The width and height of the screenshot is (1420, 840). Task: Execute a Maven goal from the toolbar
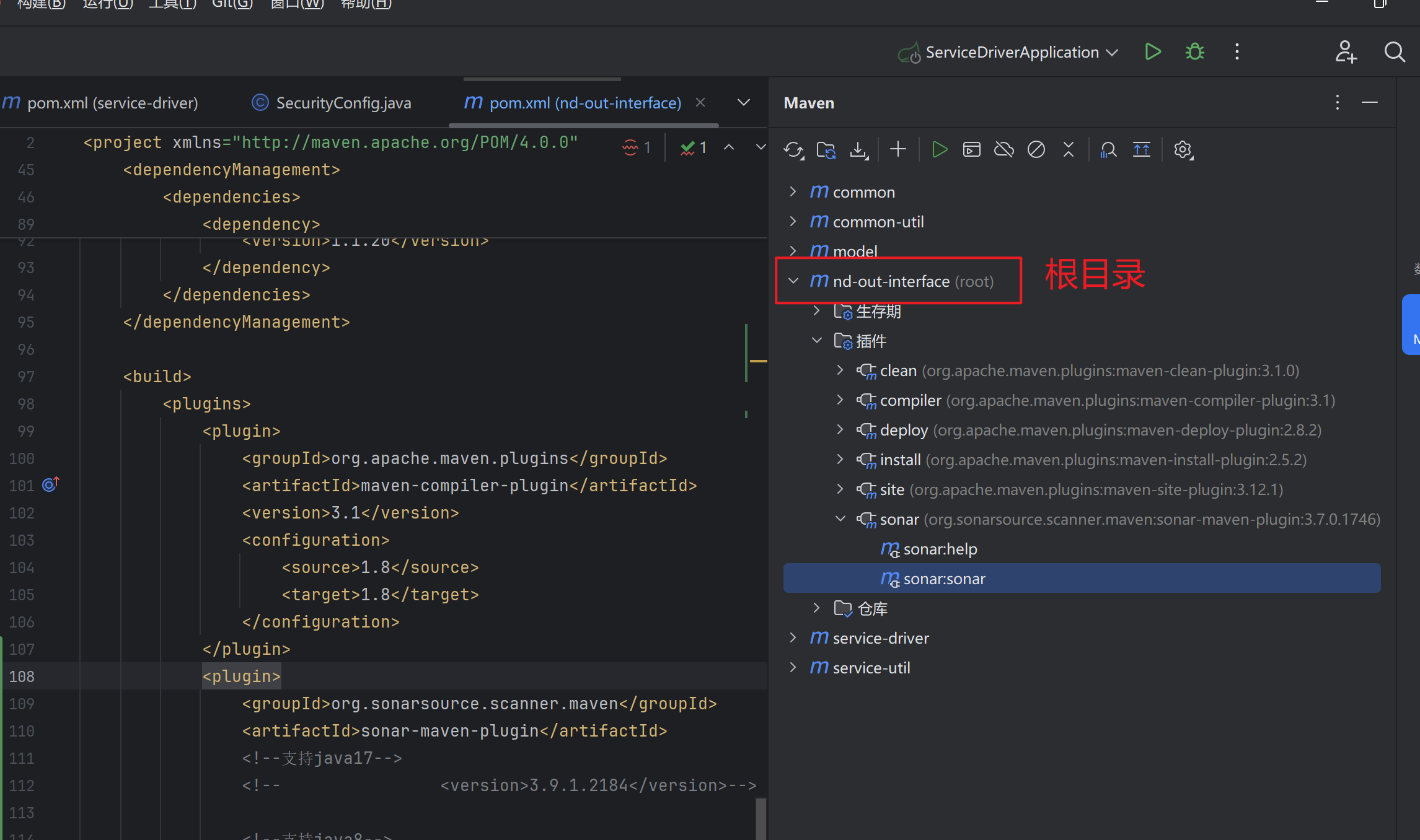pos(971,149)
